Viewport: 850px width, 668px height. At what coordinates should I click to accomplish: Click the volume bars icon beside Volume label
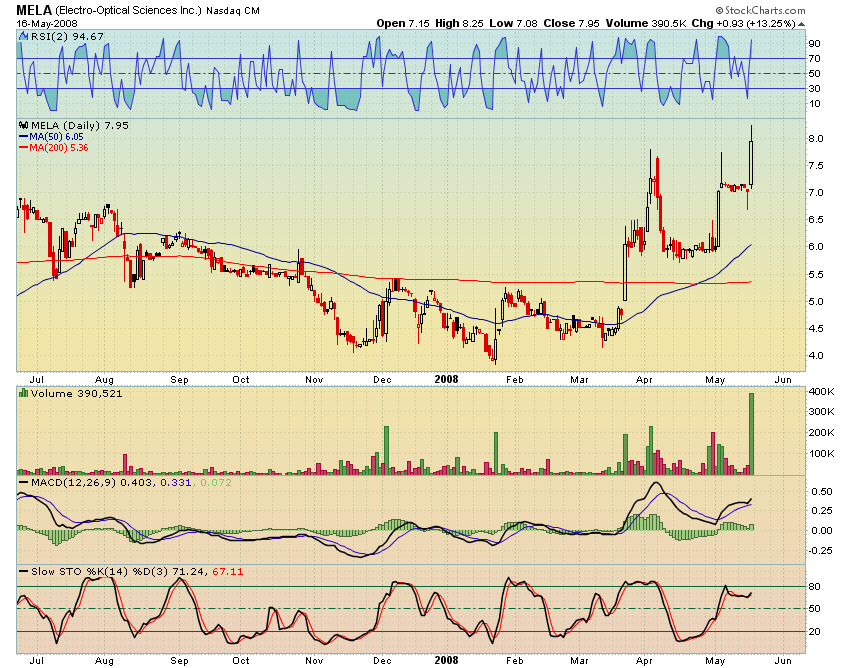(23, 393)
